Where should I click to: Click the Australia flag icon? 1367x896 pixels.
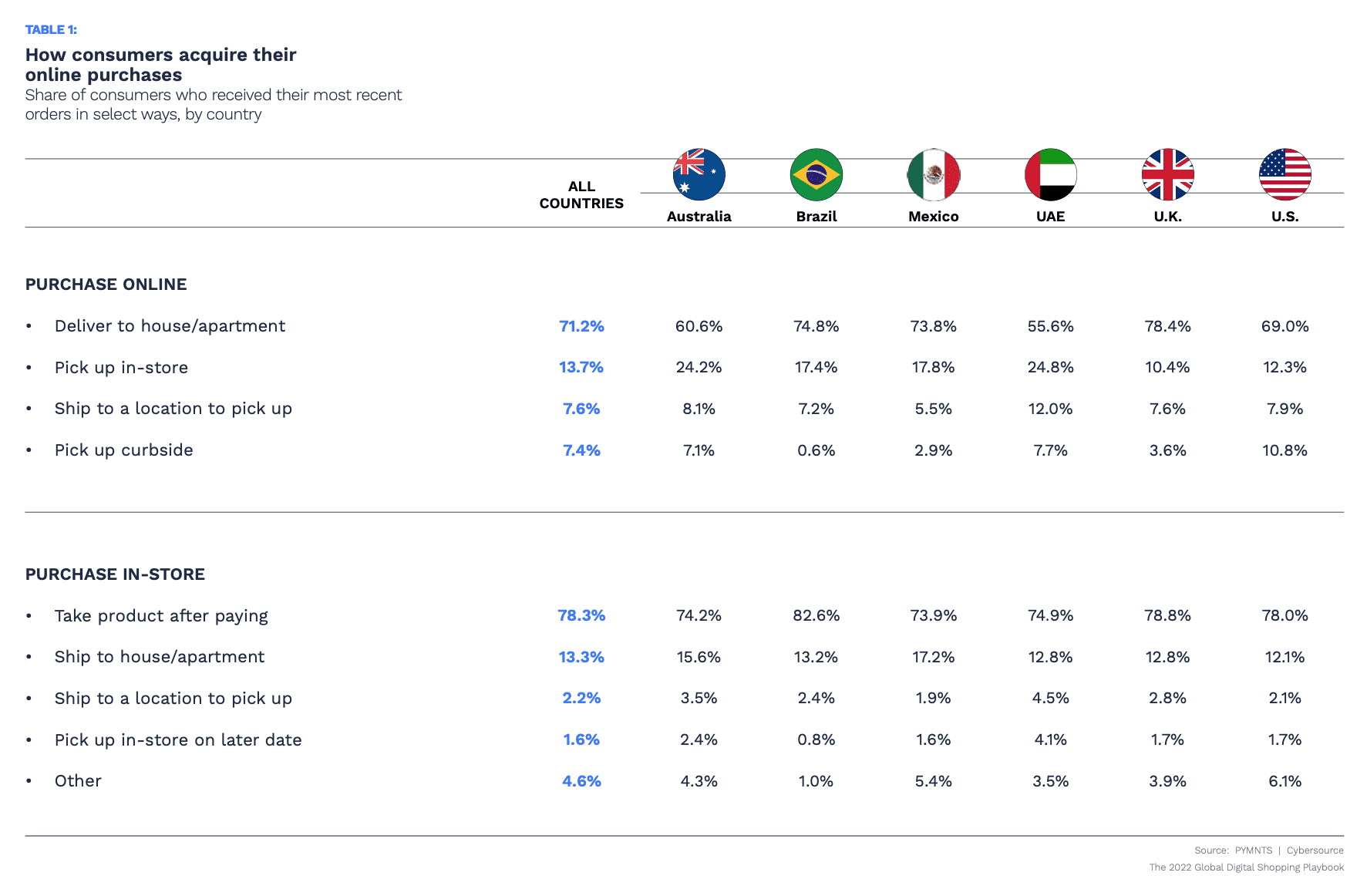[699, 174]
